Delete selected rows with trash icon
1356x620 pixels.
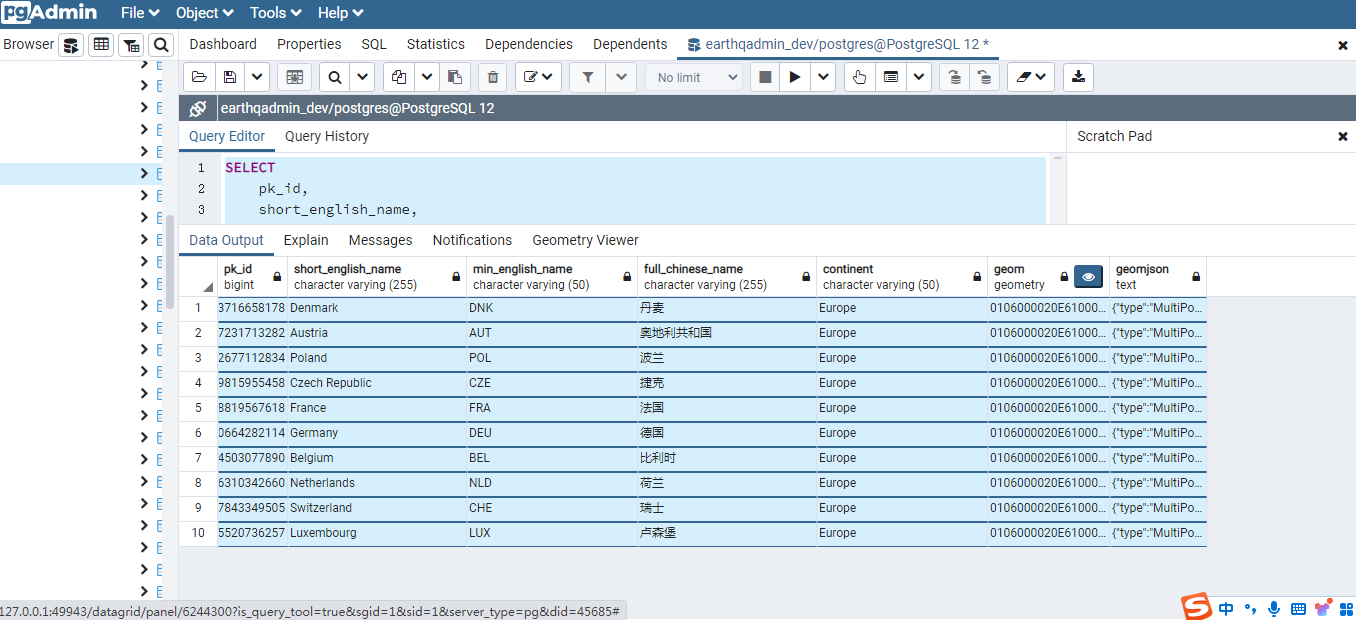[x=492, y=77]
